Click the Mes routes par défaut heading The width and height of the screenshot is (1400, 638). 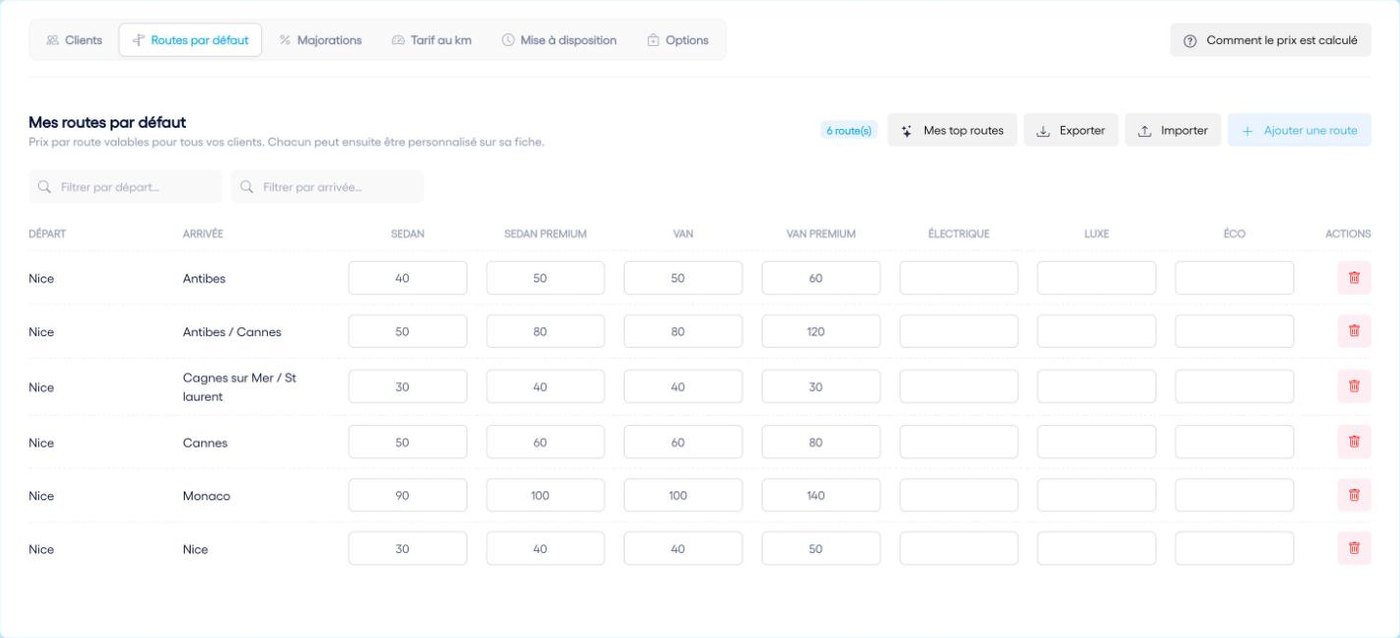click(x=107, y=122)
